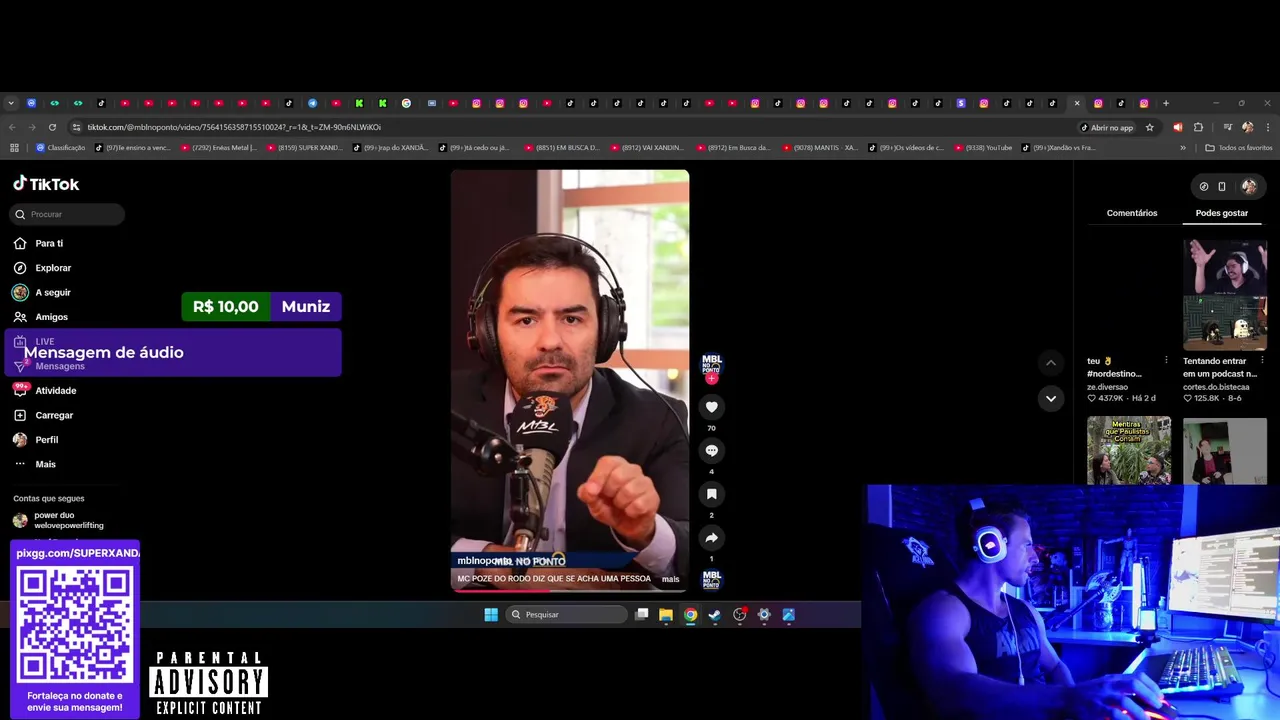
Task: Switch to the Comentários tab
Action: pyautogui.click(x=1132, y=213)
